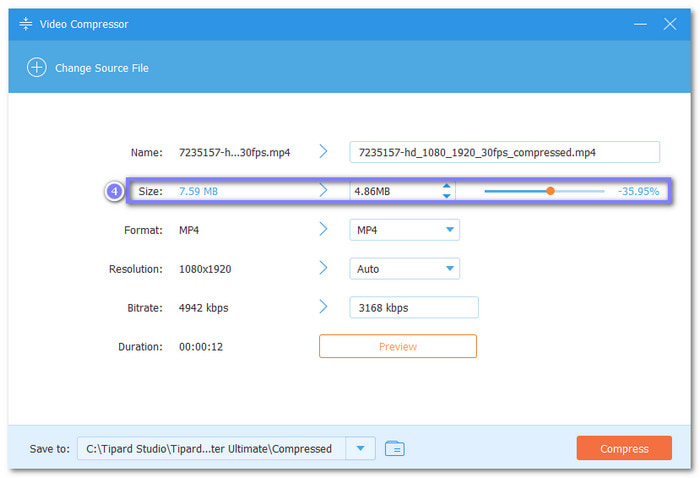Increase output size with the up stepper arrow
This screenshot has width=700, height=478.
point(446,185)
